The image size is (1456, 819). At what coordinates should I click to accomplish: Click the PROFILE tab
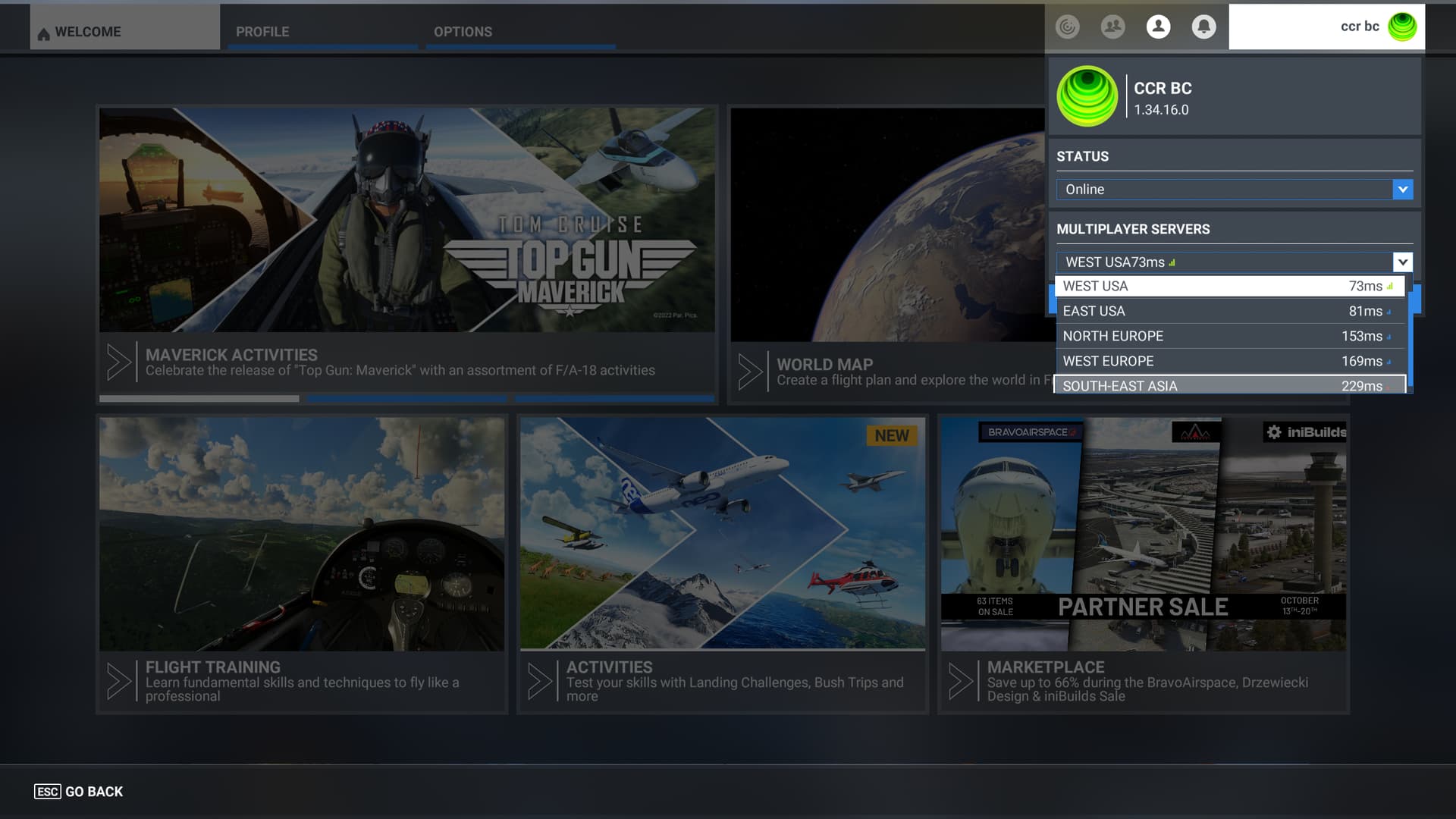(262, 31)
